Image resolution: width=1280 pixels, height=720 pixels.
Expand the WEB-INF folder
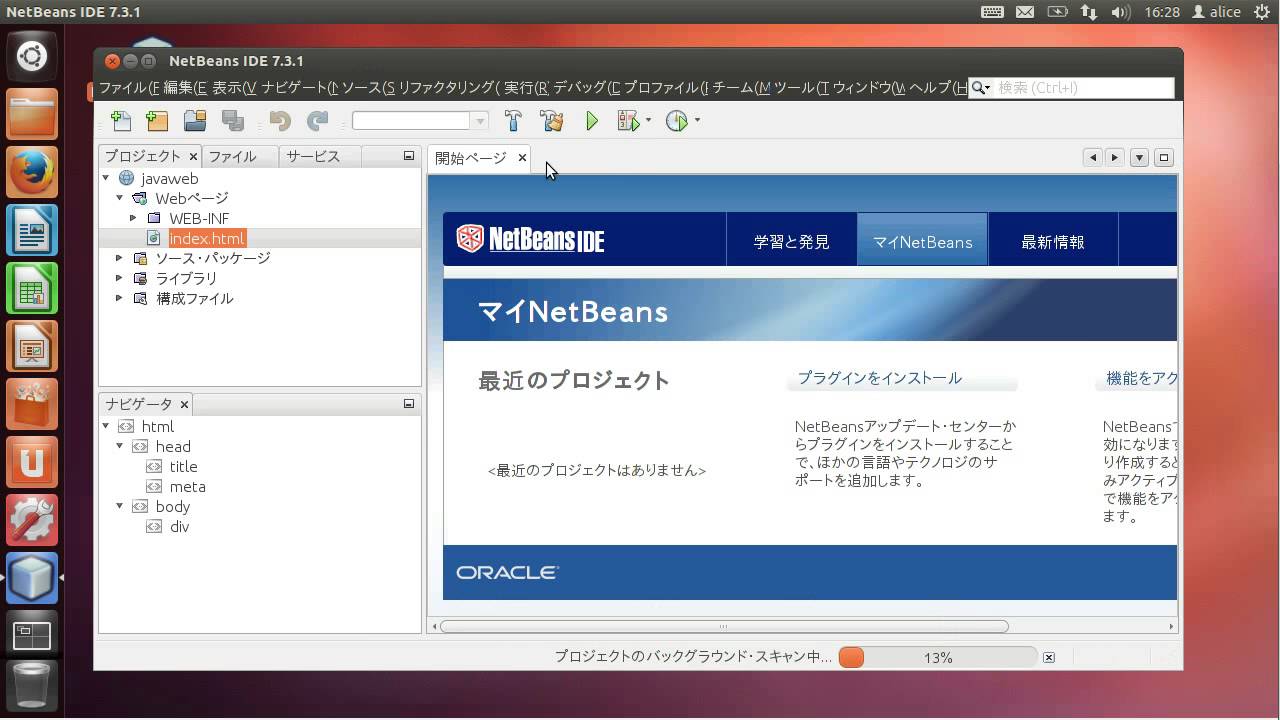[133, 218]
